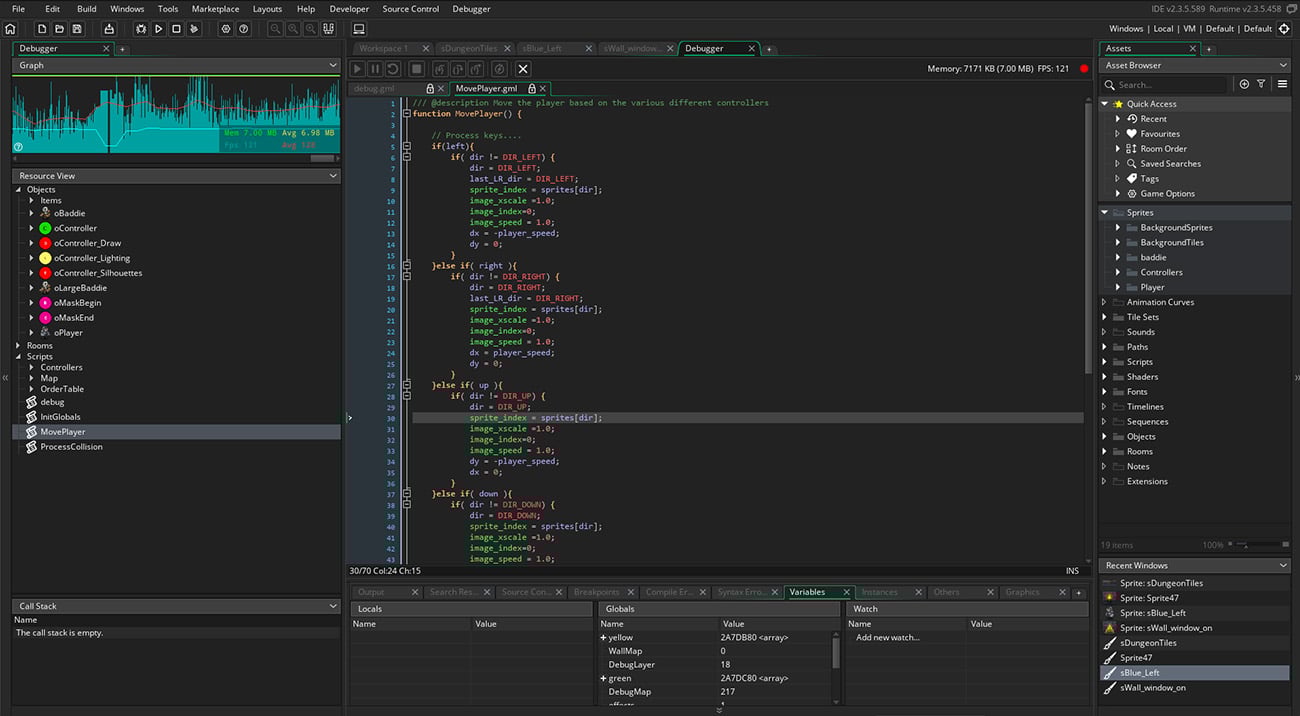The height and width of the screenshot is (716, 1300).
Task: Click the X exit debugger icon
Action: 523,69
